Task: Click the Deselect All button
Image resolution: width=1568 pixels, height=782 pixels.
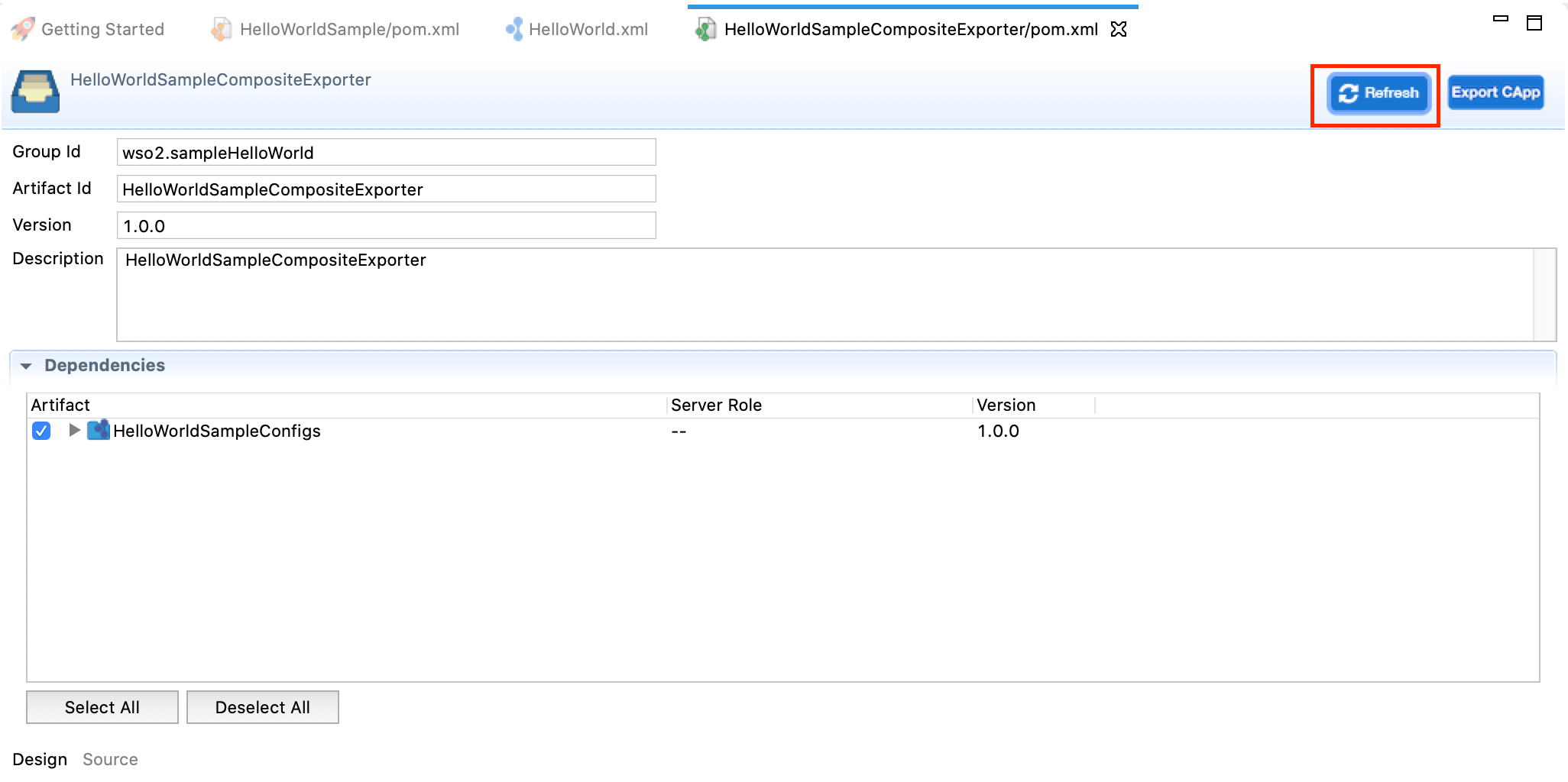Action: 263,707
